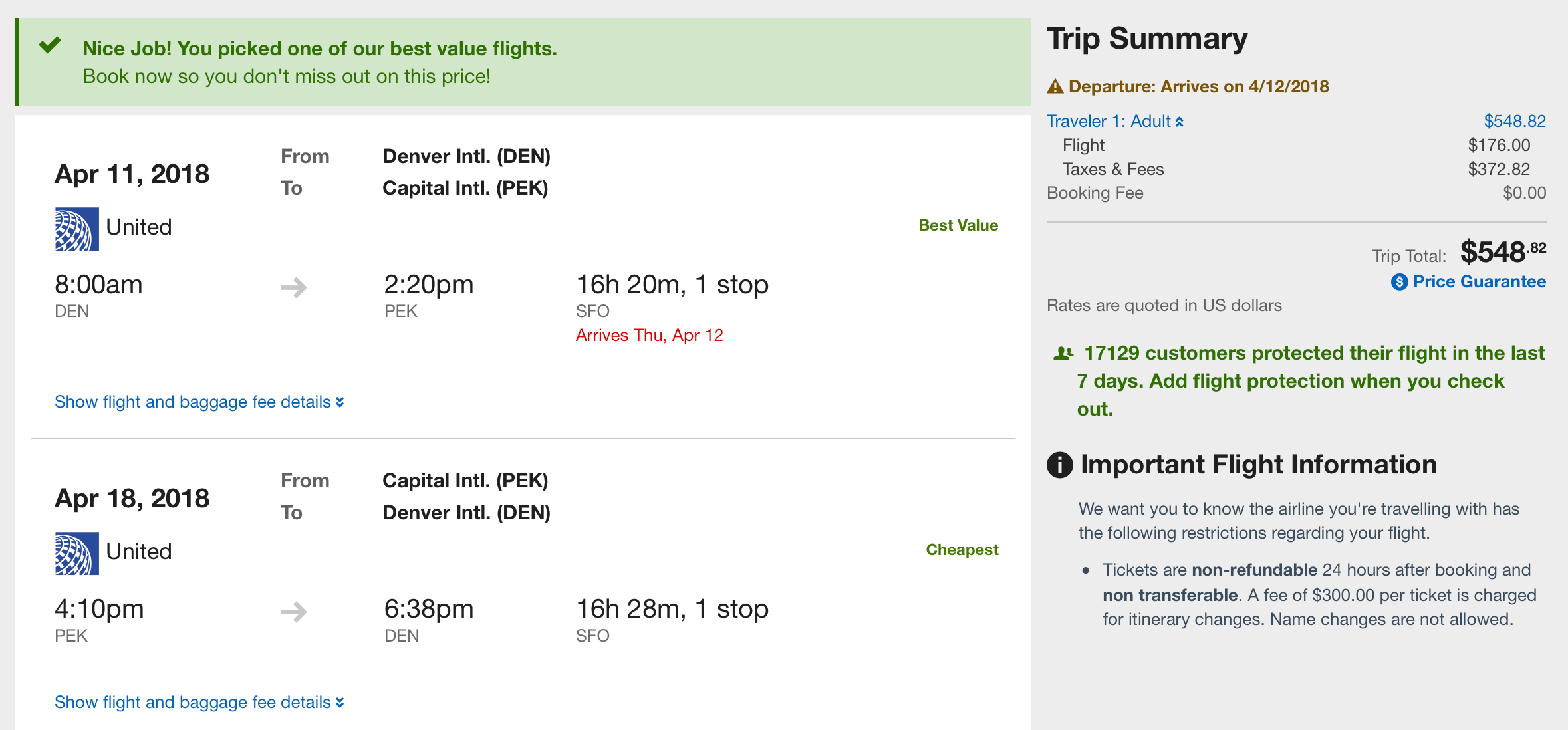Click the red Arrives Thu, Apr 12 text

click(x=649, y=336)
